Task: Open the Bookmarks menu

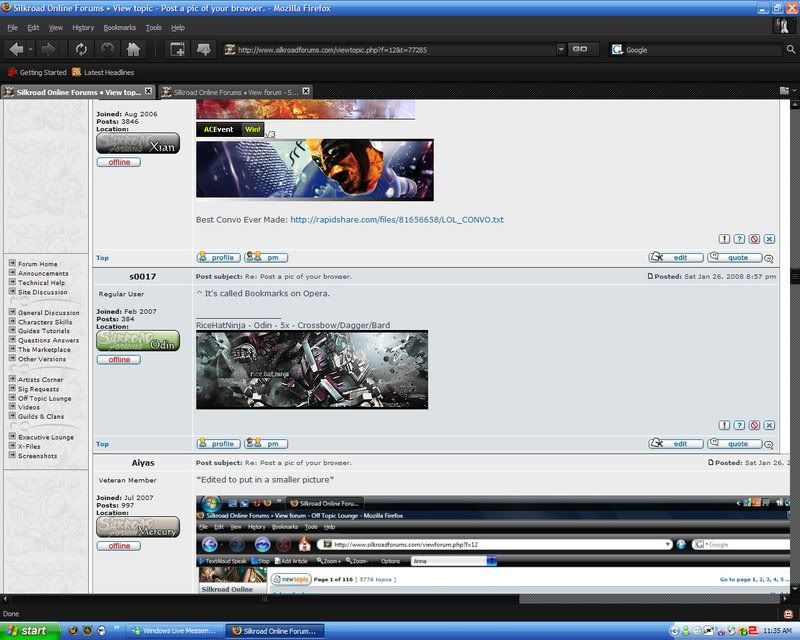Action: (119, 27)
